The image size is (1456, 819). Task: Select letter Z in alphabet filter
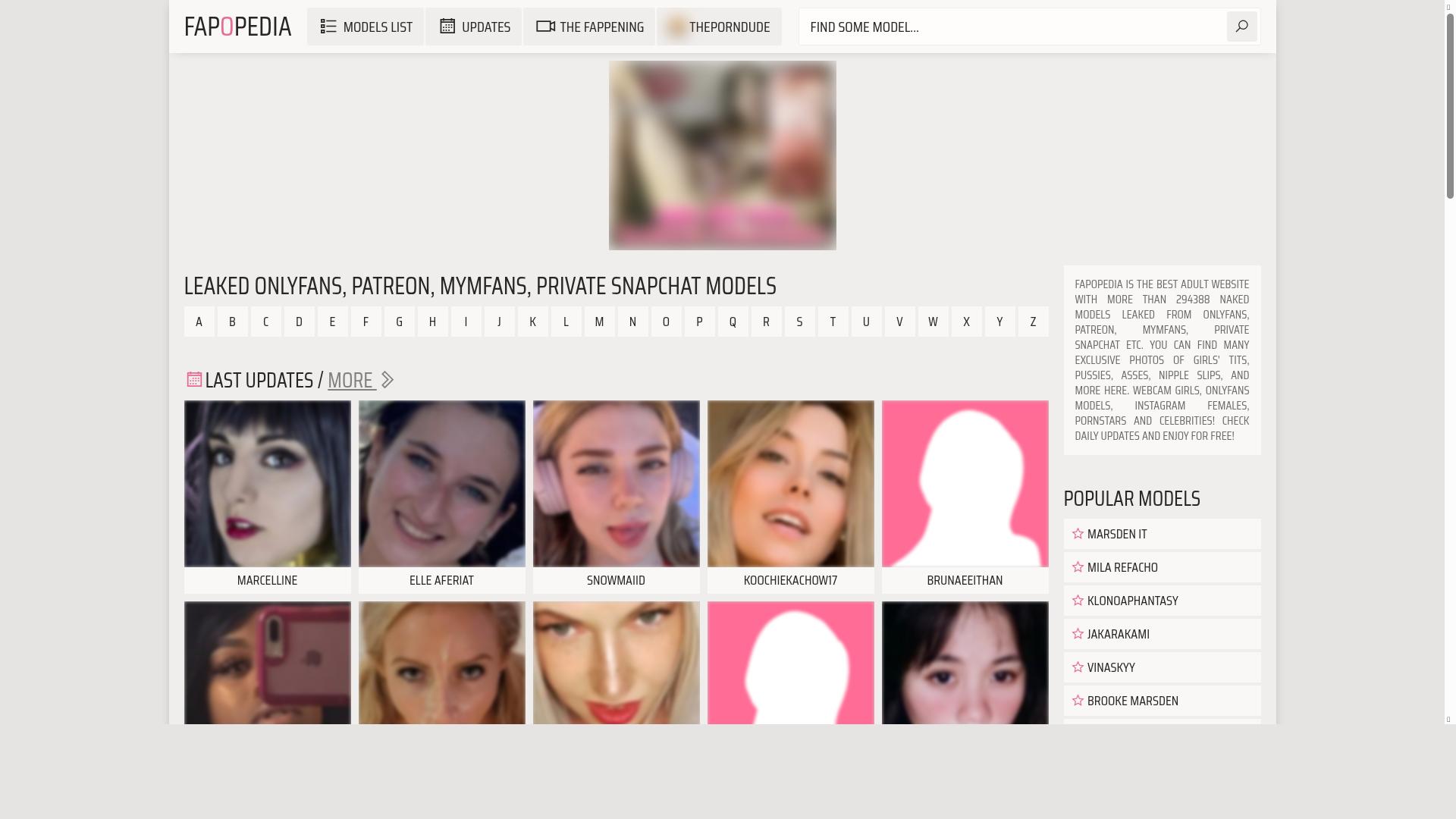1033,322
